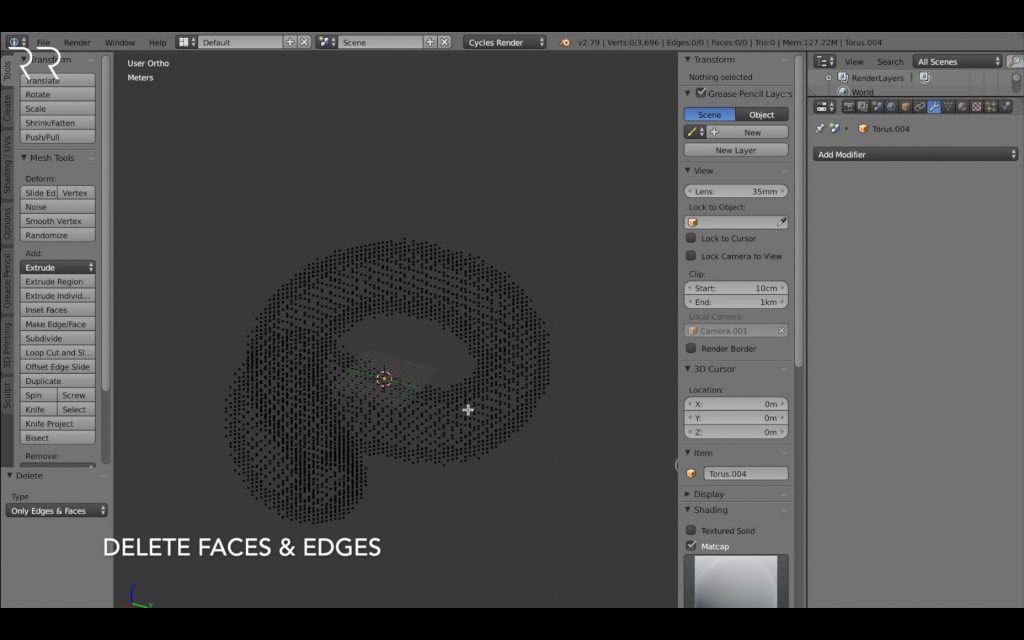Open the Texture checker tab icon
1024x640 pixels.
tap(977, 106)
